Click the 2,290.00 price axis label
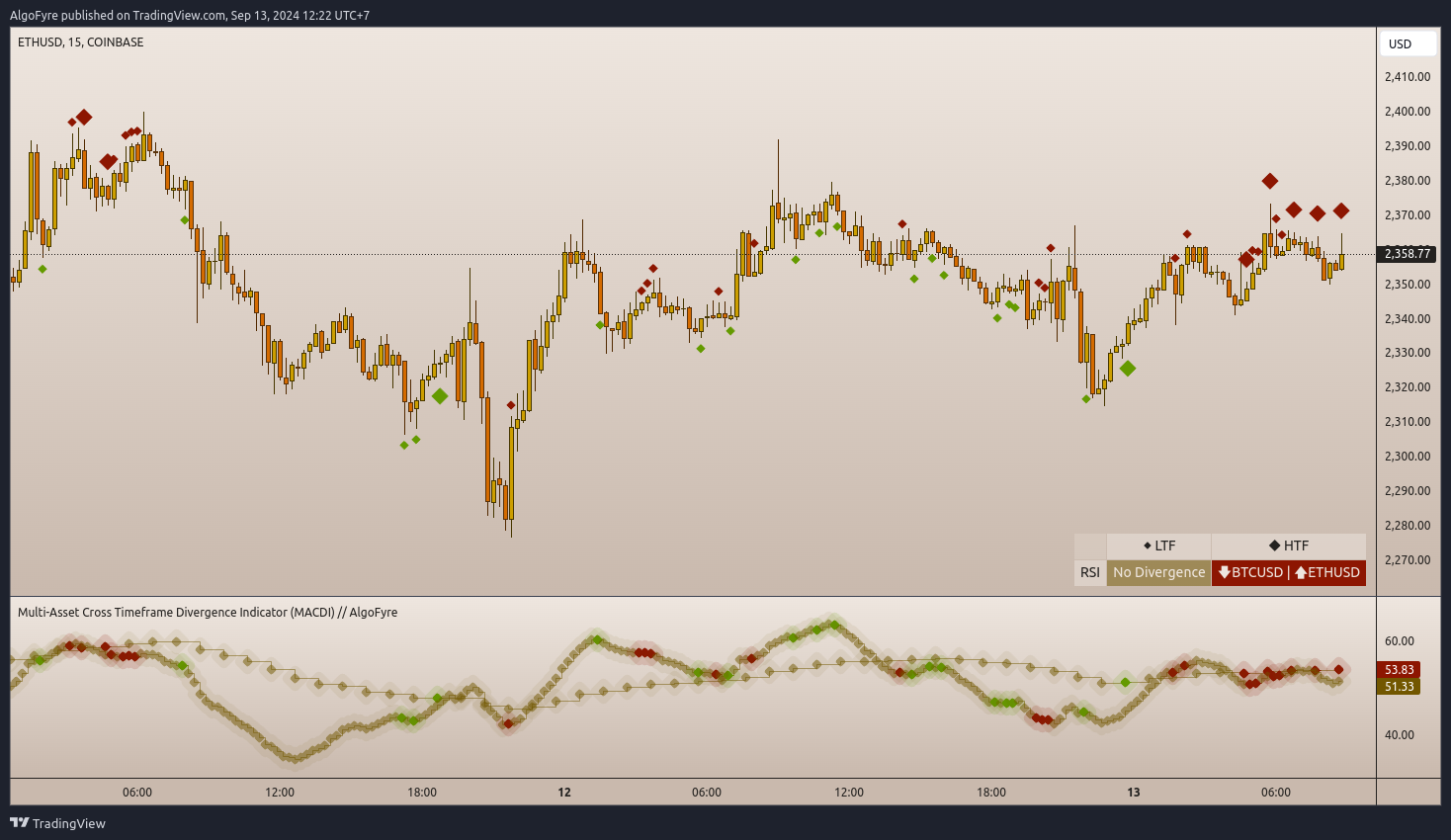The image size is (1451, 840). click(x=1408, y=491)
